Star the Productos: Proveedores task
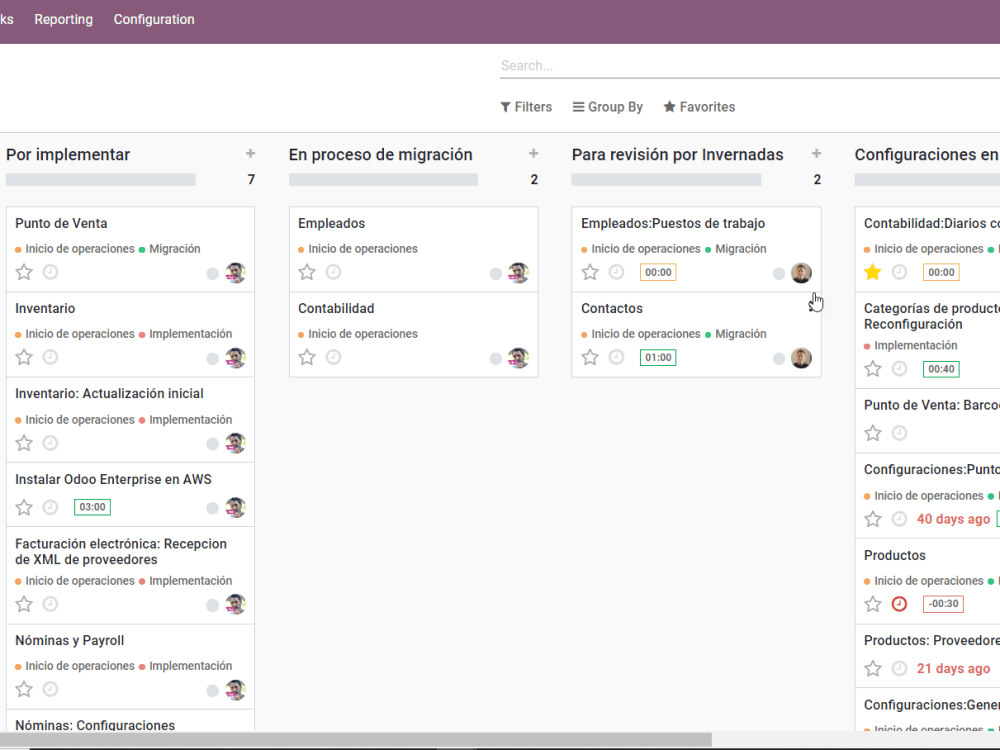The image size is (1000, 750). pyautogui.click(x=872, y=668)
